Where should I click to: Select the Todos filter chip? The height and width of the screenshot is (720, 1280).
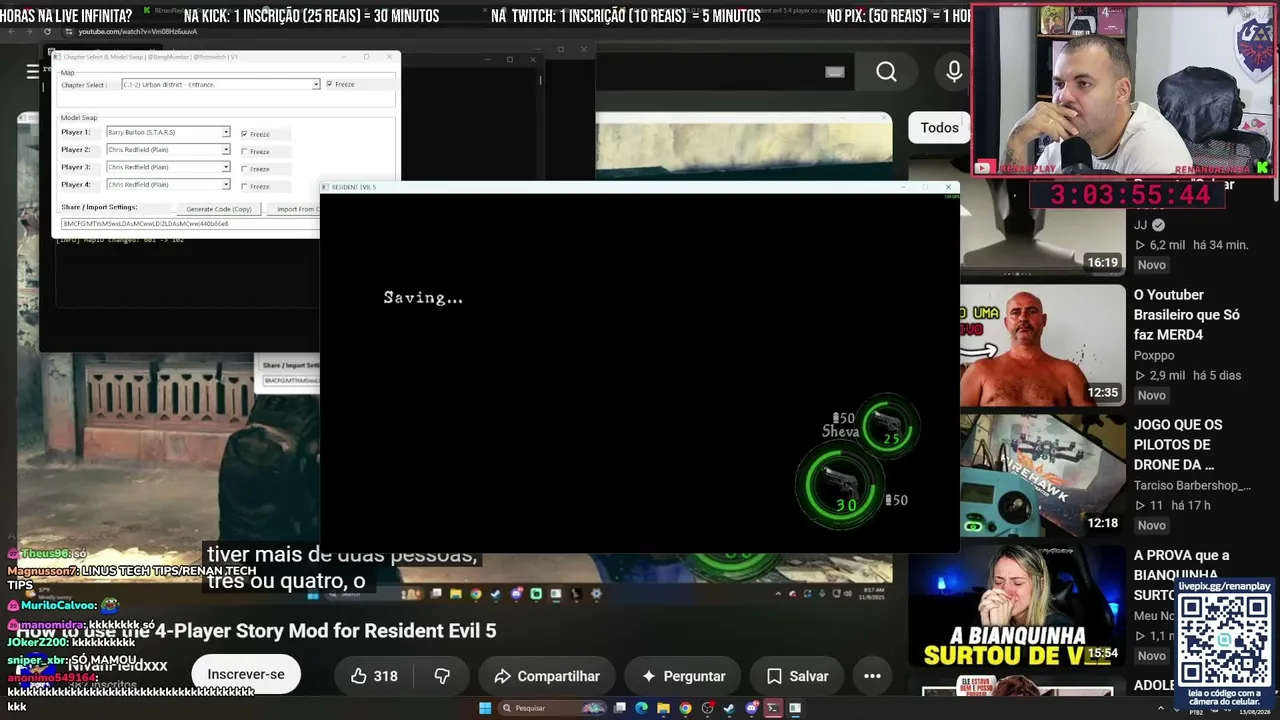pyautogui.click(x=939, y=128)
